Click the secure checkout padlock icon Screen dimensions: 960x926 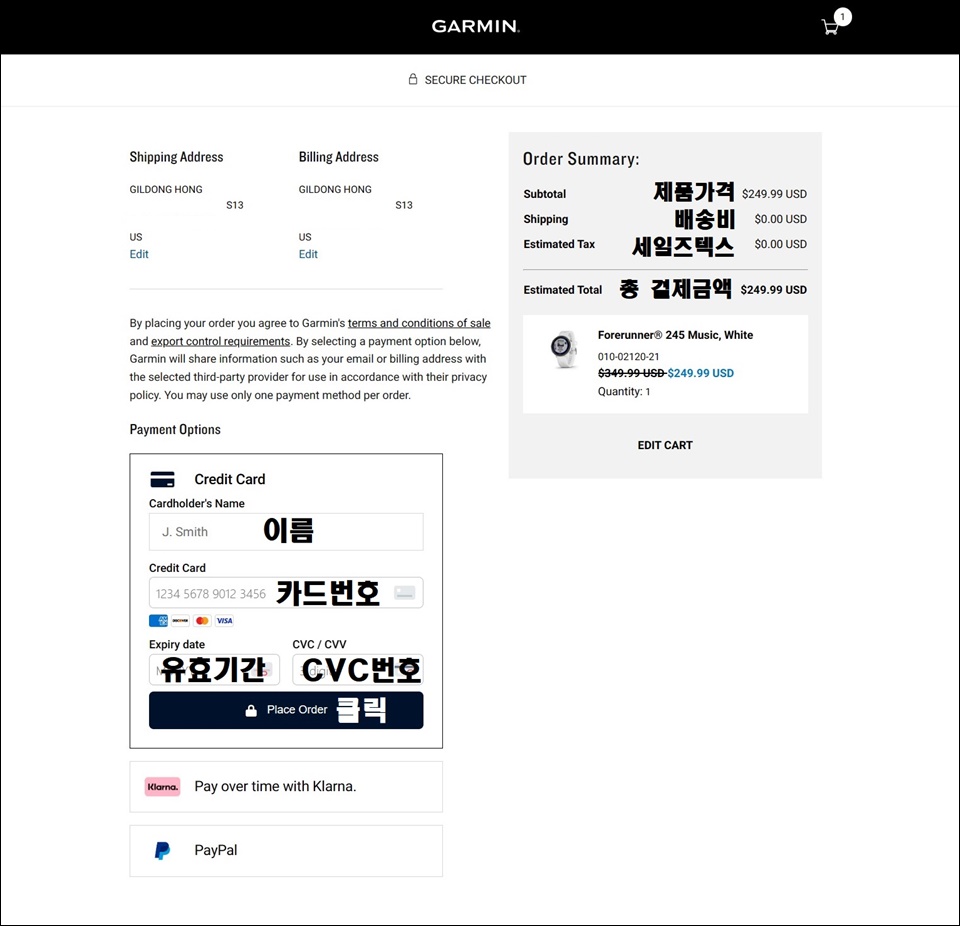coord(413,80)
